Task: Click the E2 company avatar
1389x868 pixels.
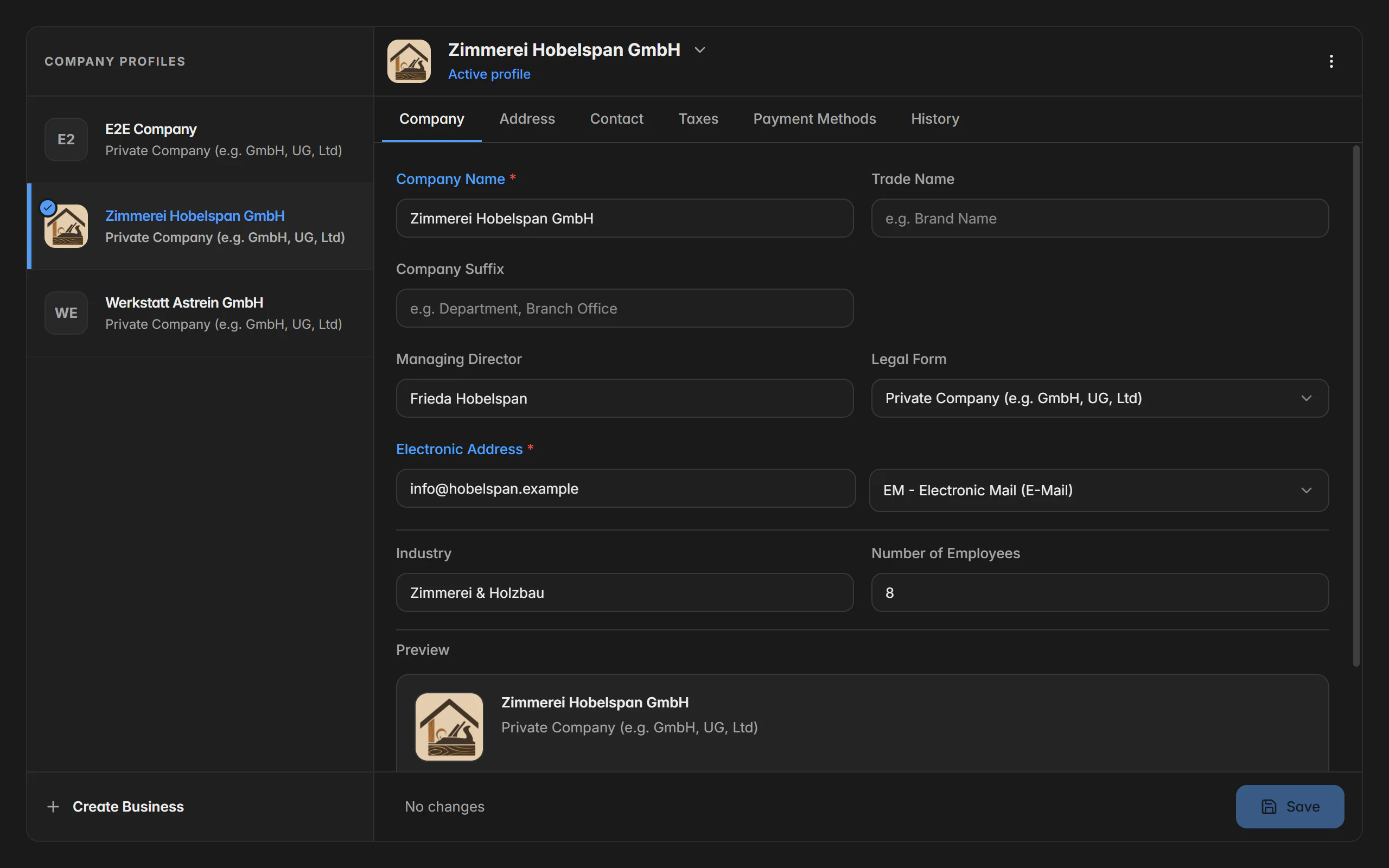Action: [66, 139]
